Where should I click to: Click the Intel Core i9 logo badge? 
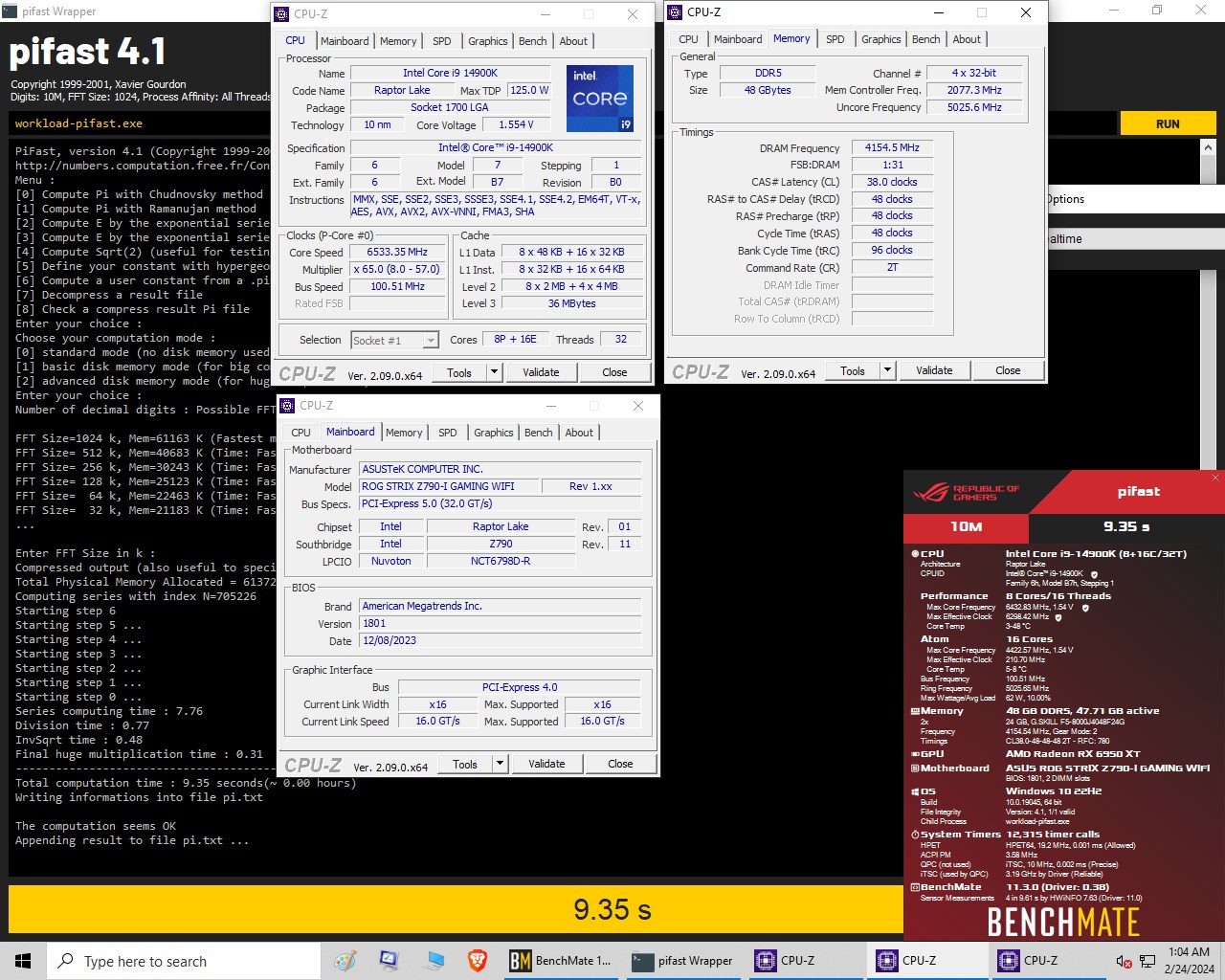(x=599, y=98)
